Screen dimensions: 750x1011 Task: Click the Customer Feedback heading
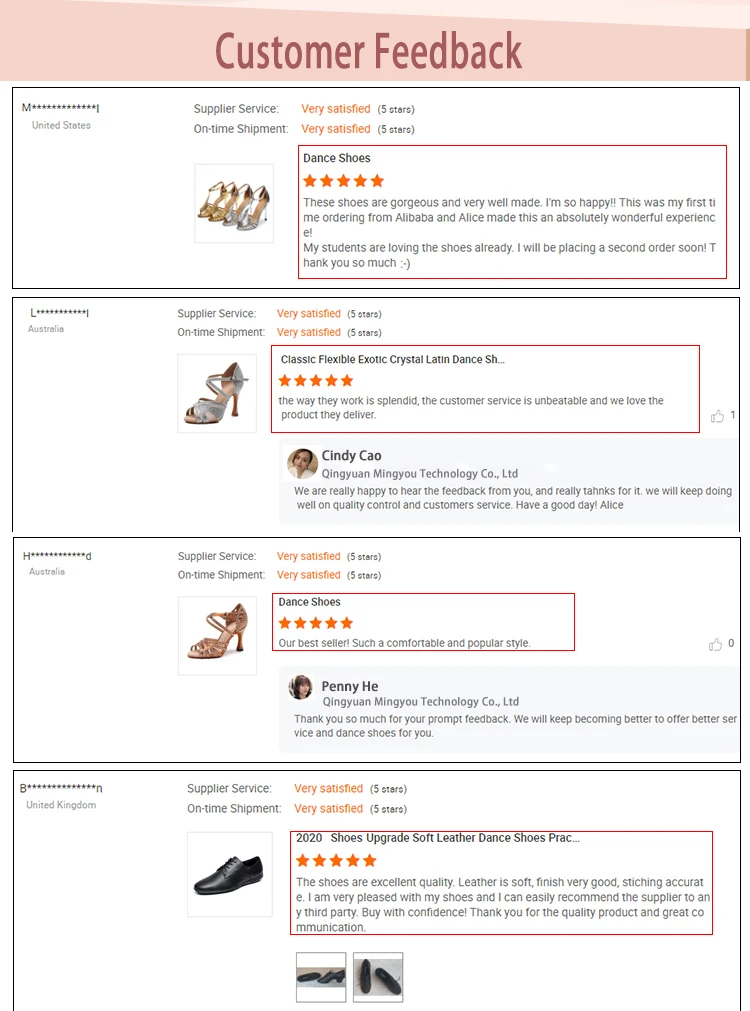point(368,51)
